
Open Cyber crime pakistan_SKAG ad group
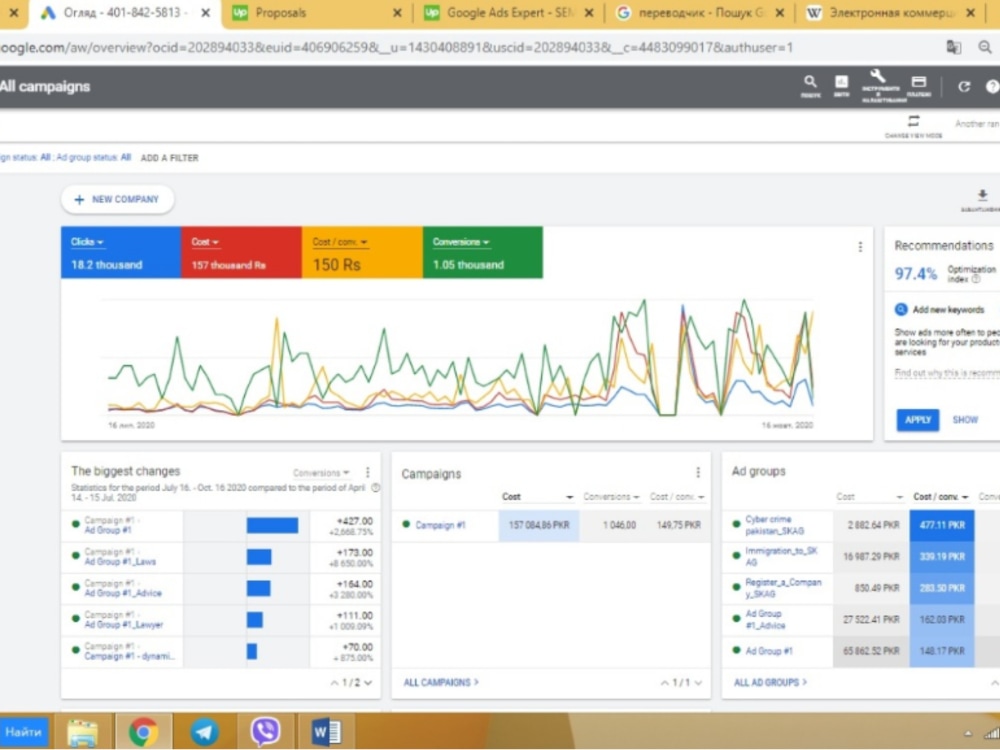[774, 526]
